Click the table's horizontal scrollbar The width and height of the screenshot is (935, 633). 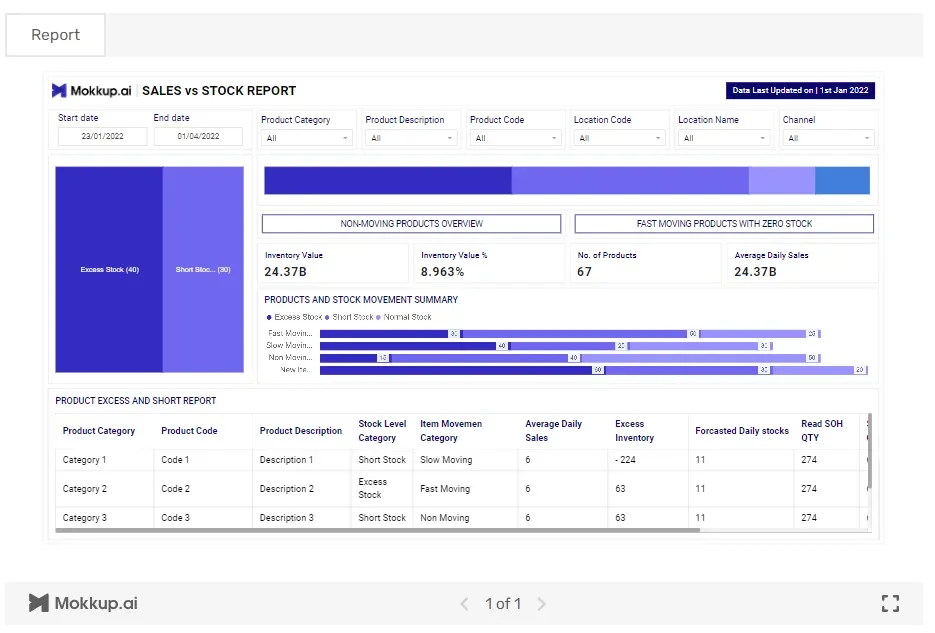point(377,530)
